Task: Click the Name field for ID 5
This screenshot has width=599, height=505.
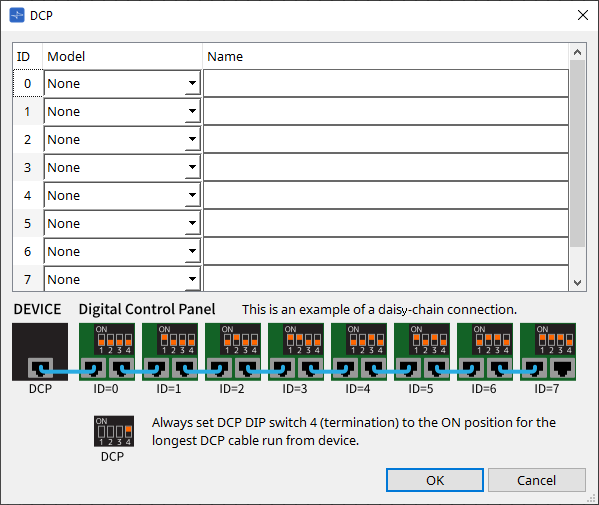Action: point(386,223)
